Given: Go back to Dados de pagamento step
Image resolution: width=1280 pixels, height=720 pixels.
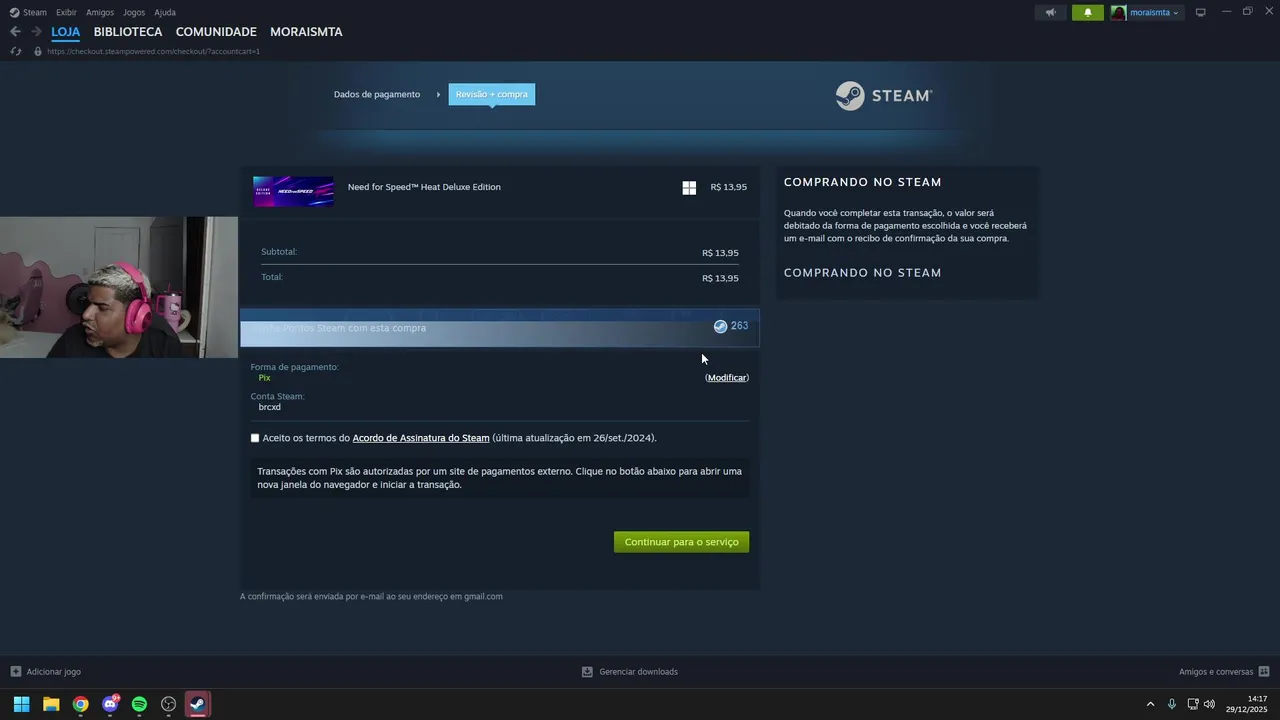Looking at the screenshot, I should (x=377, y=94).
